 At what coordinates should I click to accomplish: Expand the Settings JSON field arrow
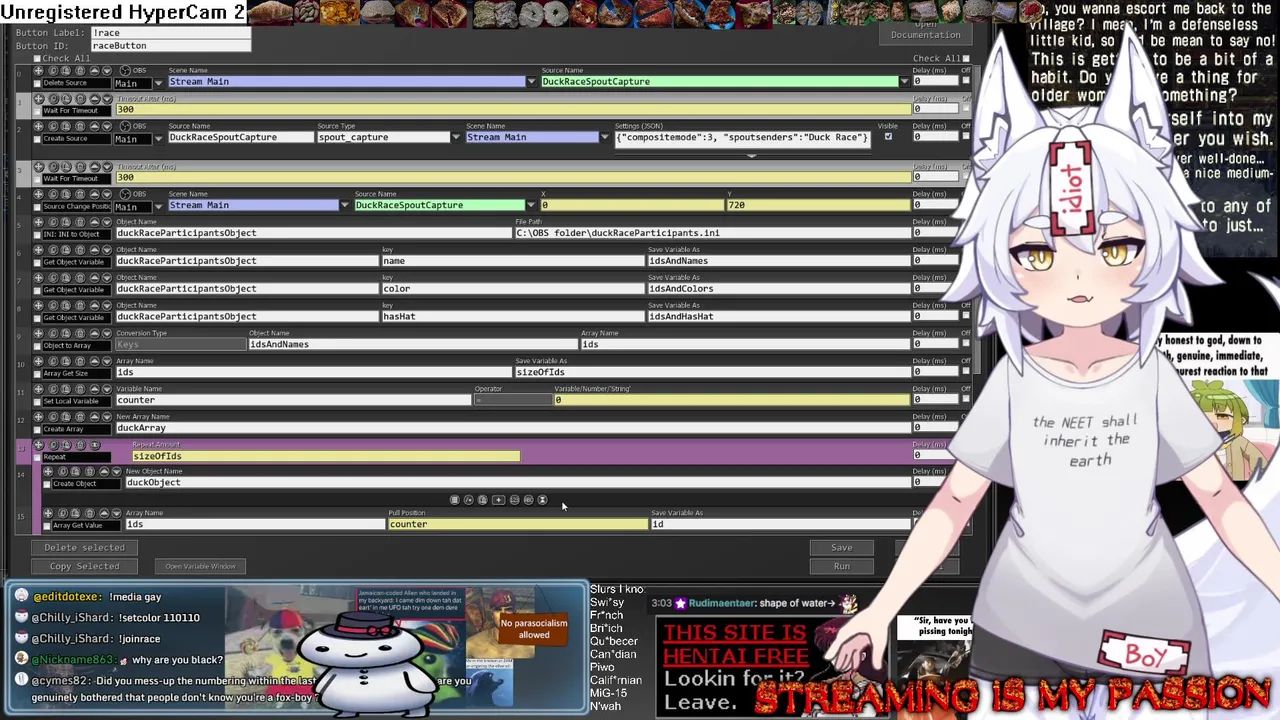751,154
